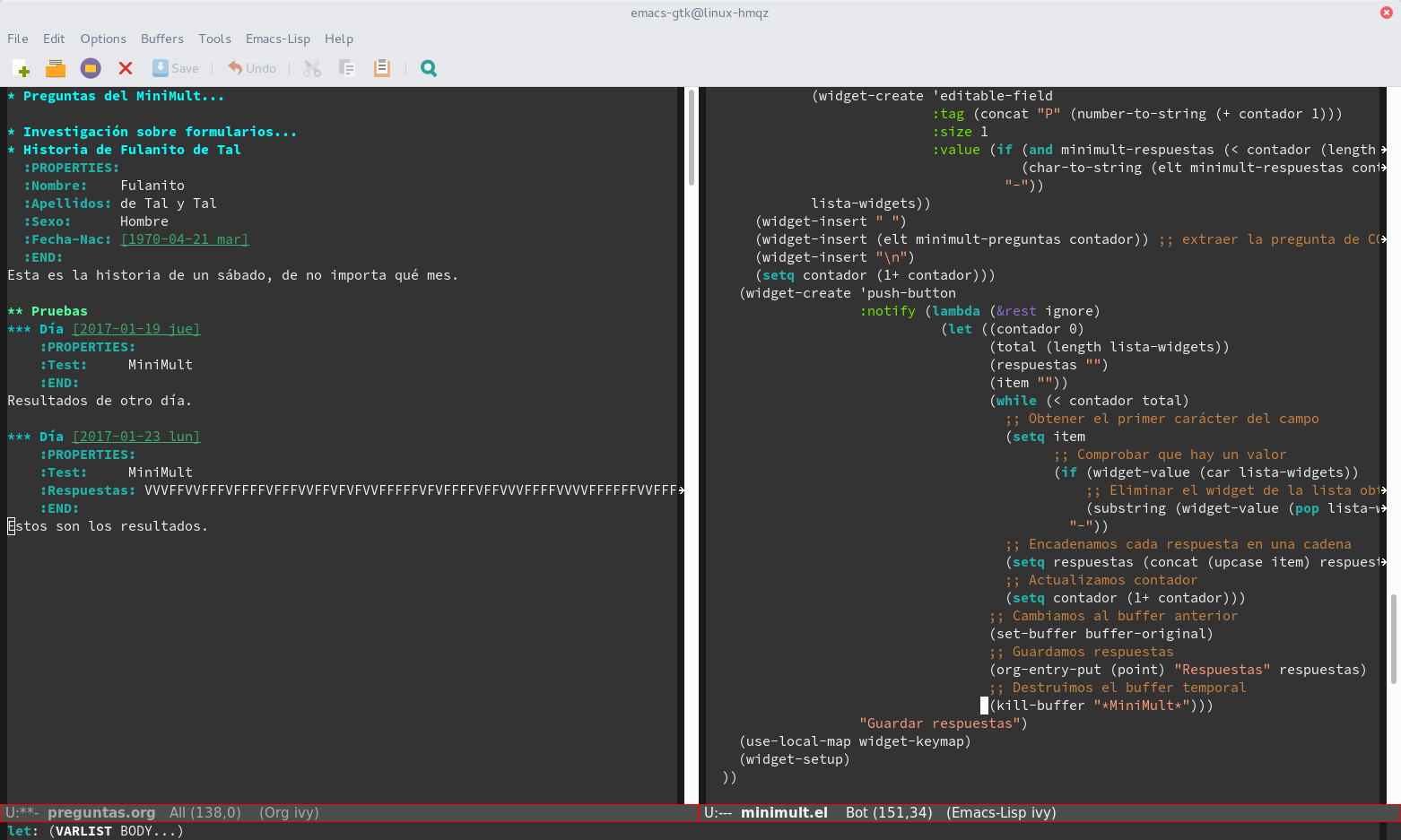The image size is (1401, 840).
Task: Expand the 'Preguntas del MiniMult...' heading
Action: click(x=116, y=96)
